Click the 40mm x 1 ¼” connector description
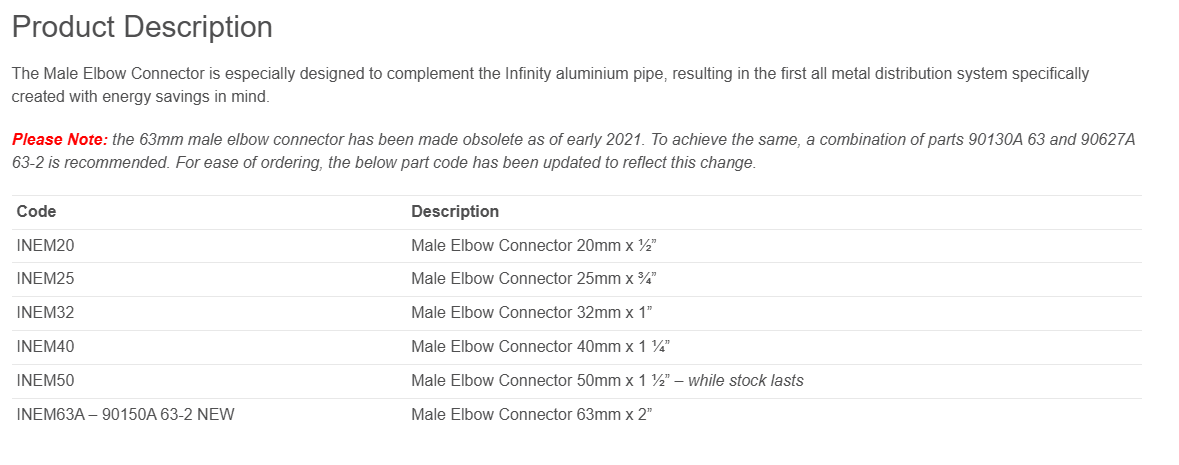The height and width of the screenshot is (465, 1179). coord(540,346)
